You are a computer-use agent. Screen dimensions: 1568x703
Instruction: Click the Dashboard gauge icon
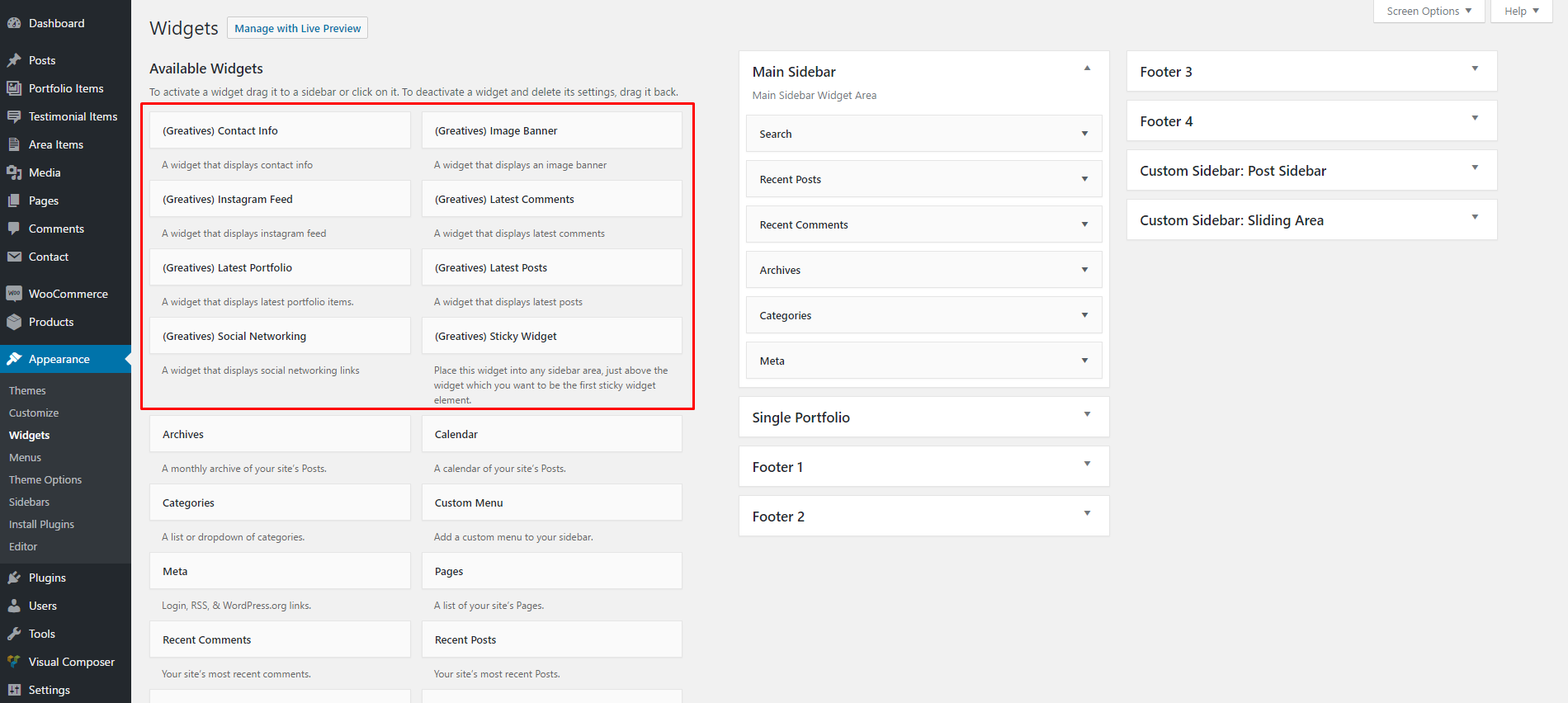(14, 23)
